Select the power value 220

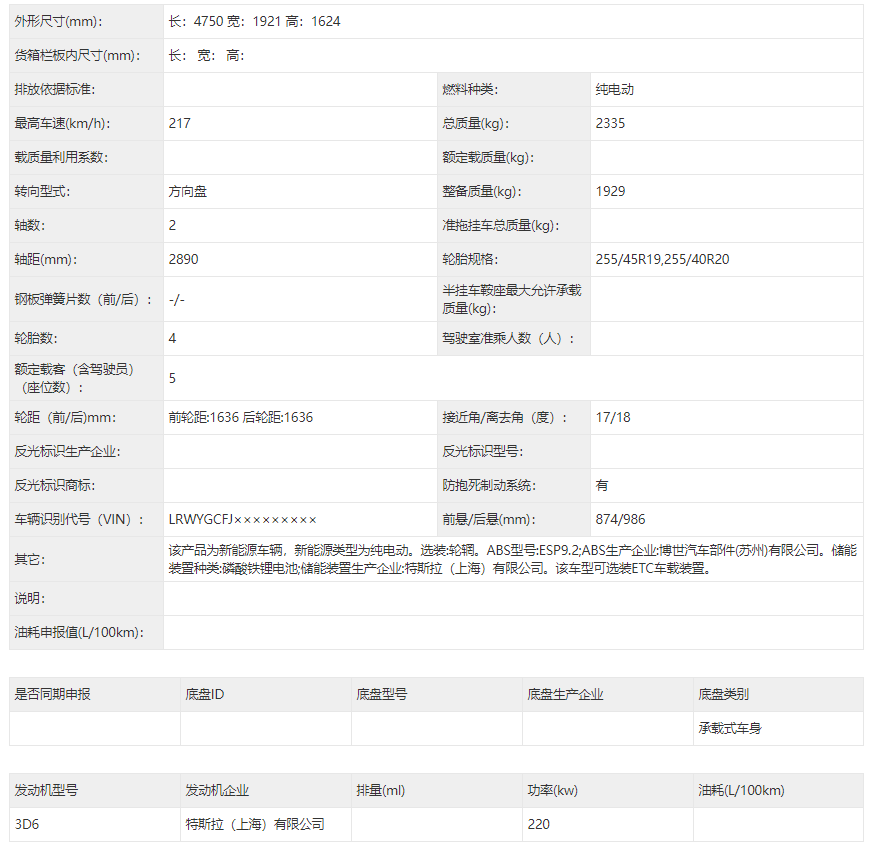click(x=538, y=824)
